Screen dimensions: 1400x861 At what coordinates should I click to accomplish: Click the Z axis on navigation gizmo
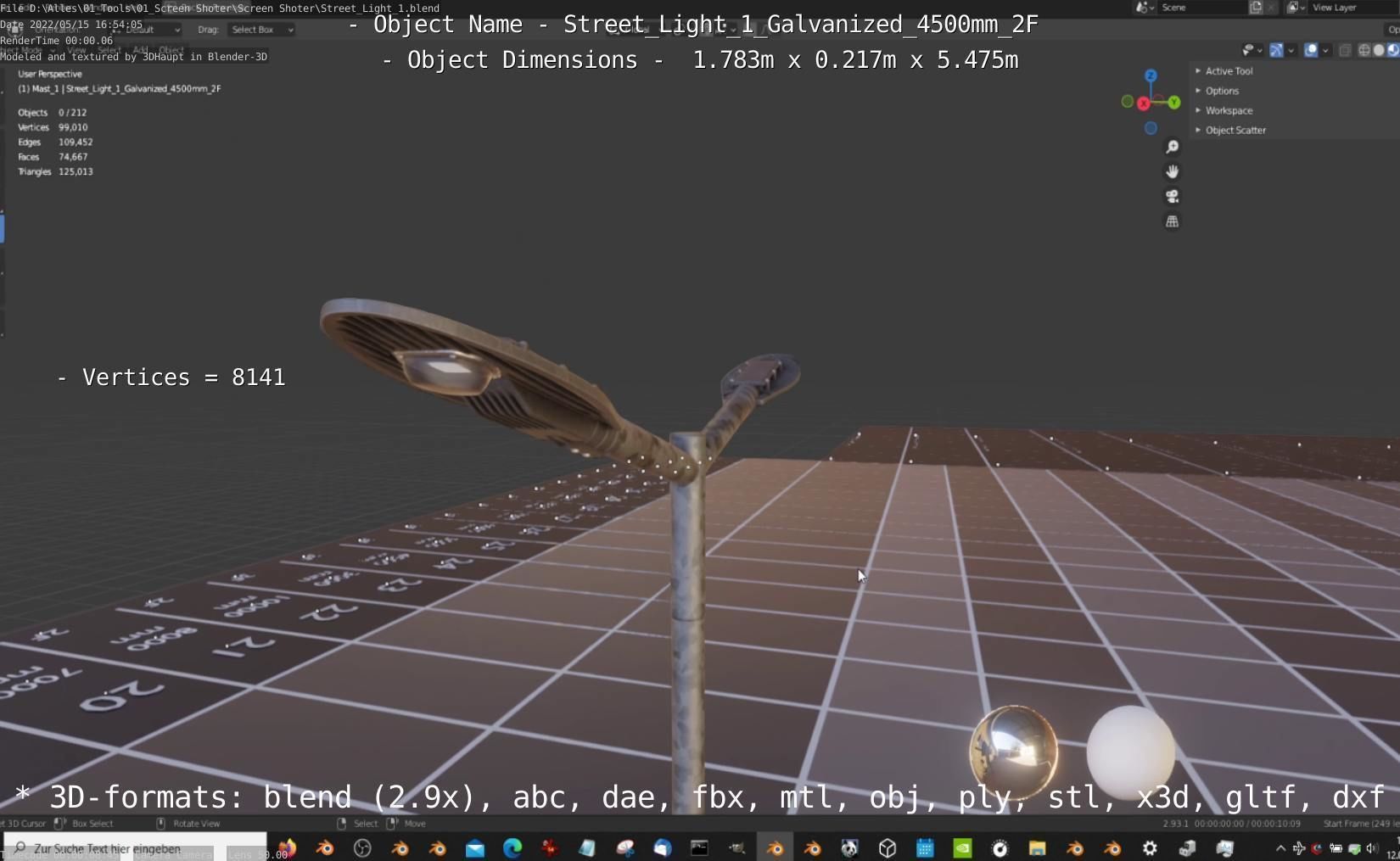coord(1151,75)
